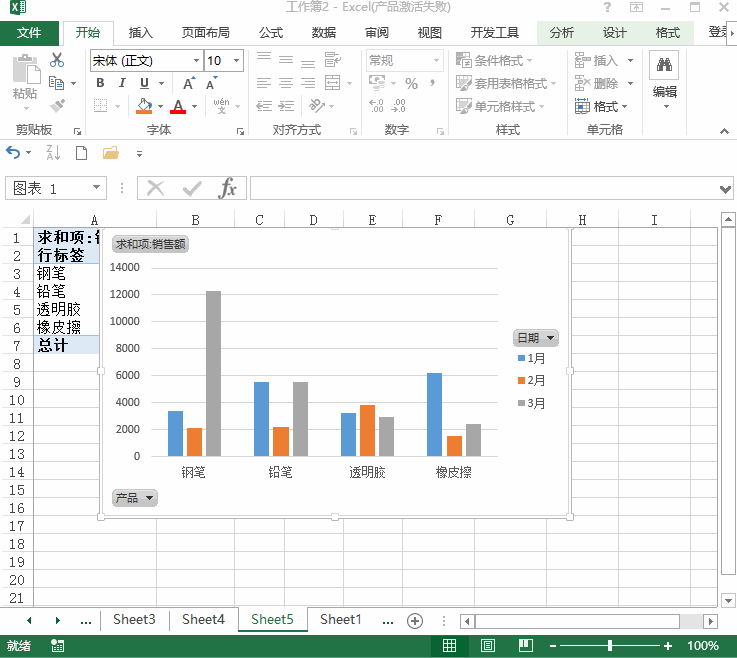Click the comma style icon
The width and height of the screenshot is (737, 658).
click(x=432, y=83)
